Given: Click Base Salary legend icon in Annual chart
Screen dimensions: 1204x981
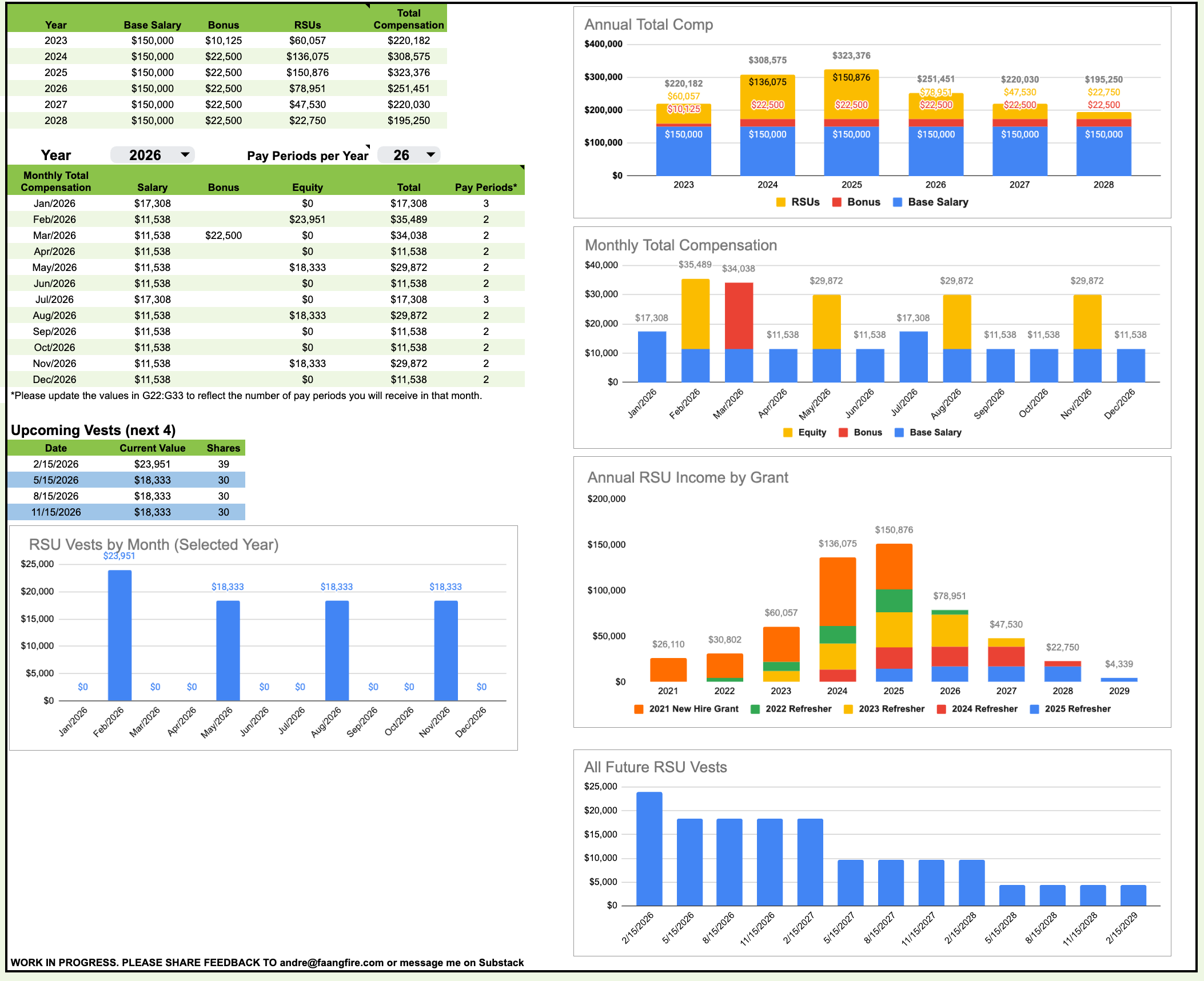Looking at the screenshot, I should 898,202.
